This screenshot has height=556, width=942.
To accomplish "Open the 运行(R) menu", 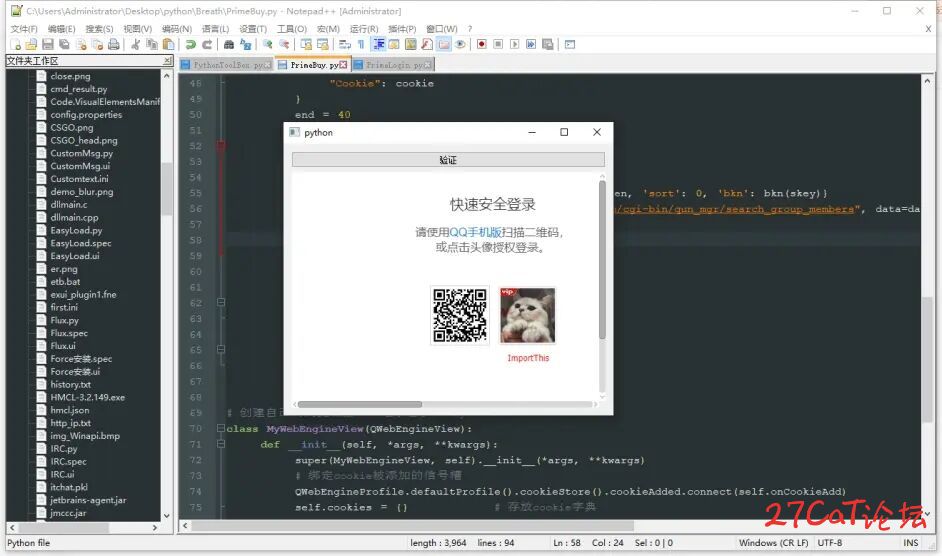I will [x=364, y=29].
